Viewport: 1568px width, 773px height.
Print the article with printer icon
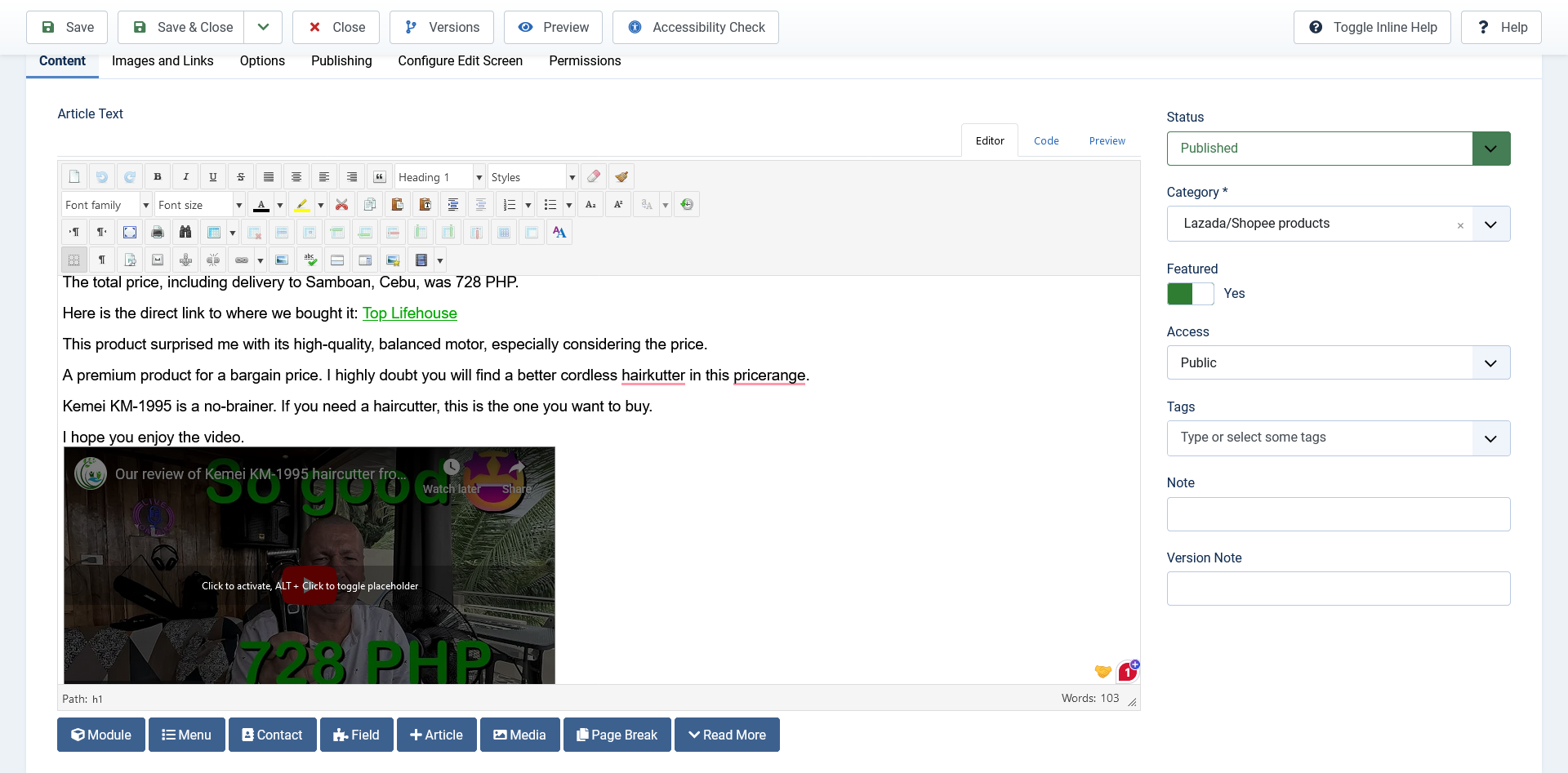[158, 233]
